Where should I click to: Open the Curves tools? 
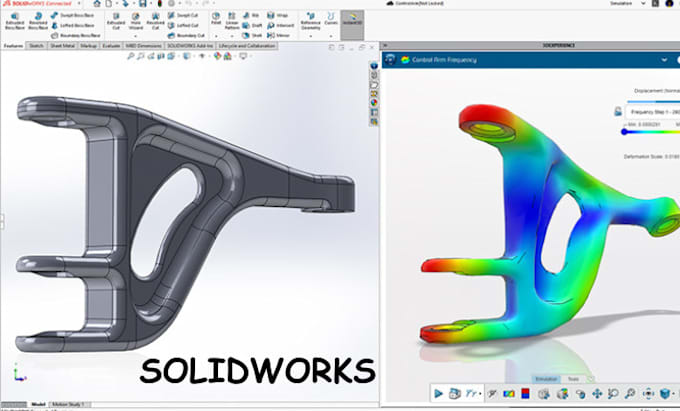click(x=331, y=19)
